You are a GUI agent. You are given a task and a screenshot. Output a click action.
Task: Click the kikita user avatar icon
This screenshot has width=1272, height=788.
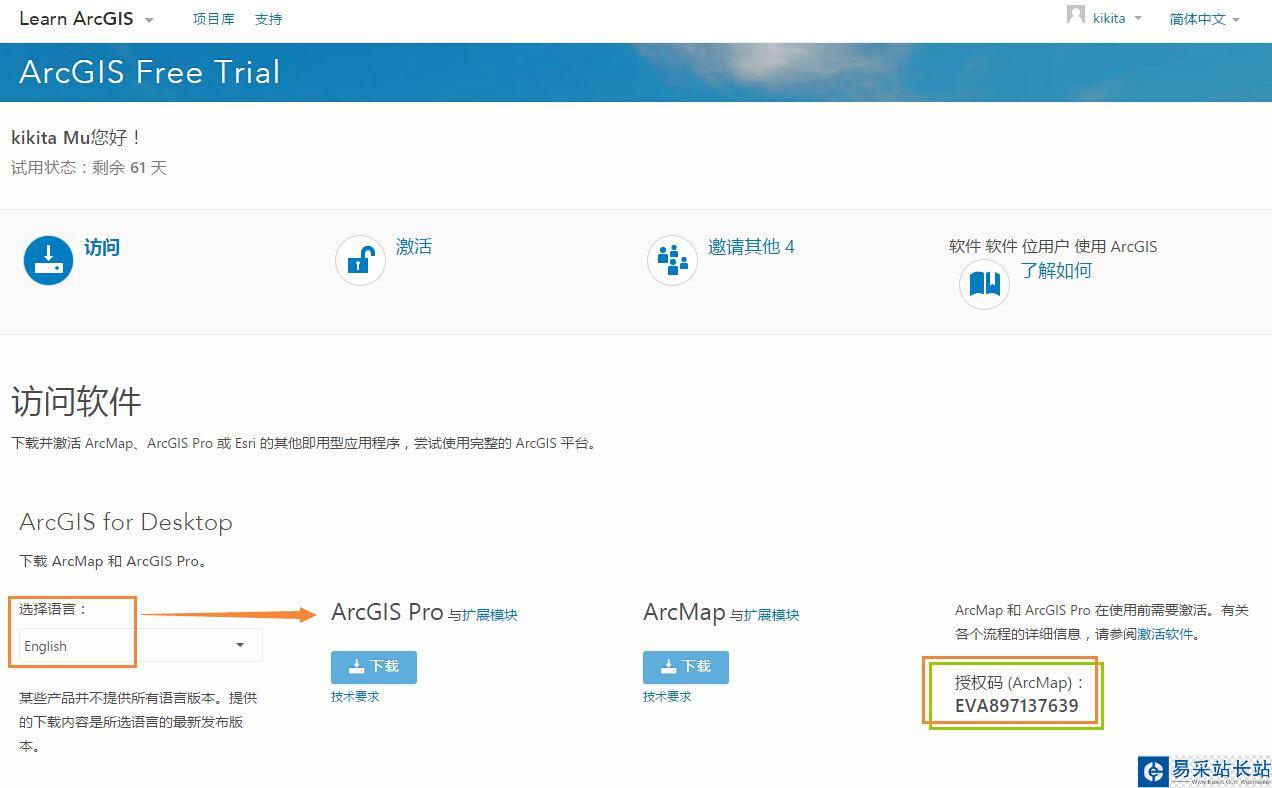(1076, 15)
